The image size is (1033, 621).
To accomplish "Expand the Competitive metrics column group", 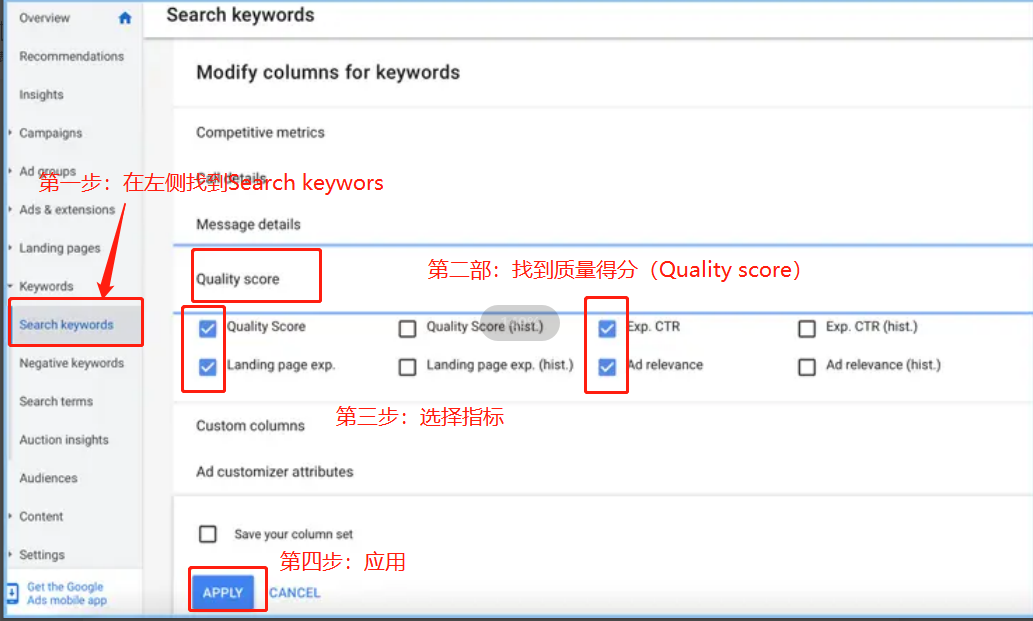I will coord(260,132).
